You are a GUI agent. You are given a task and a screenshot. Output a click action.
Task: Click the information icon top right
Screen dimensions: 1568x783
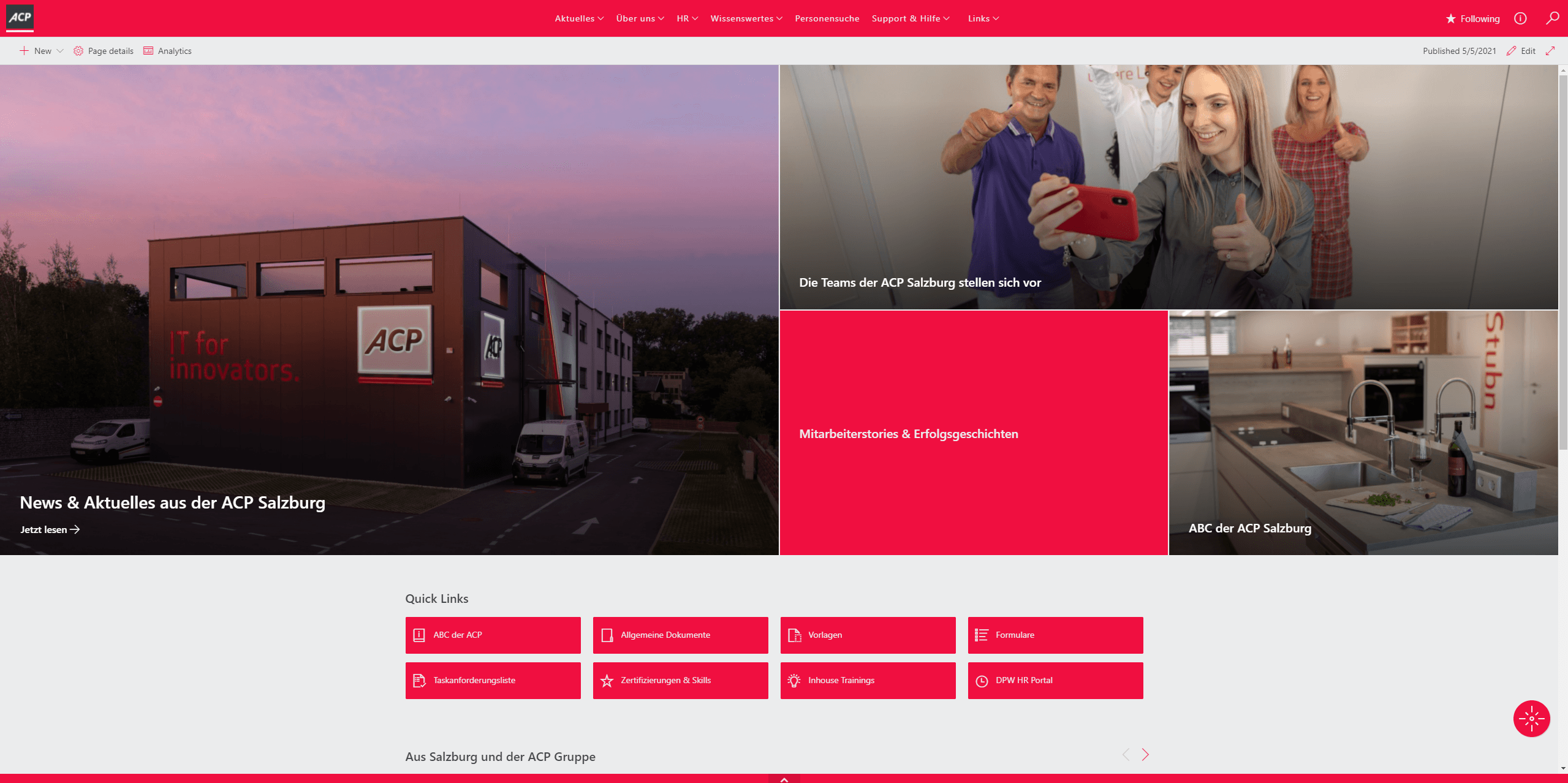click(1519, 18)
